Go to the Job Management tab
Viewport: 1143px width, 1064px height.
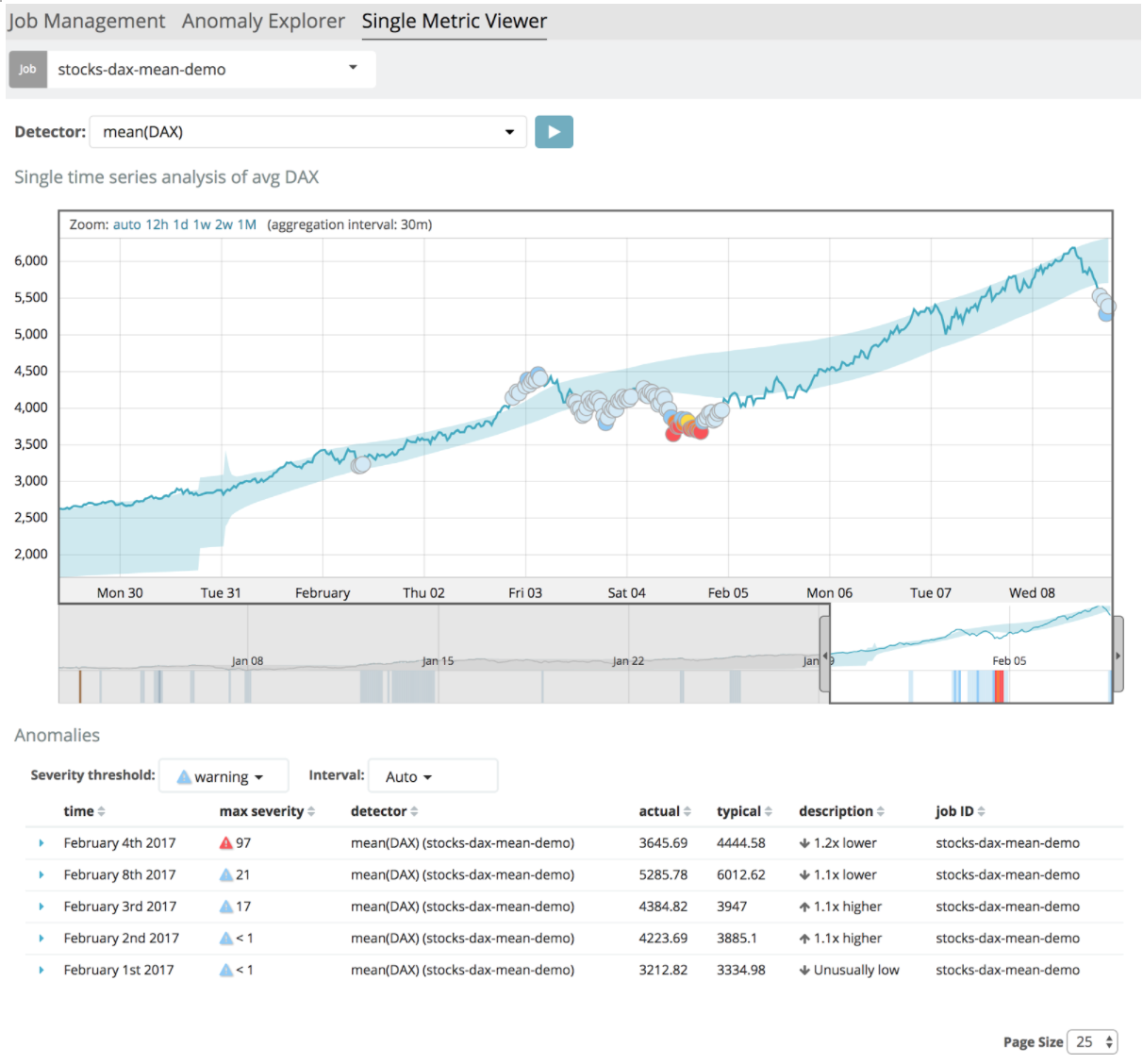pyautogui.click(x=87, y=21)
